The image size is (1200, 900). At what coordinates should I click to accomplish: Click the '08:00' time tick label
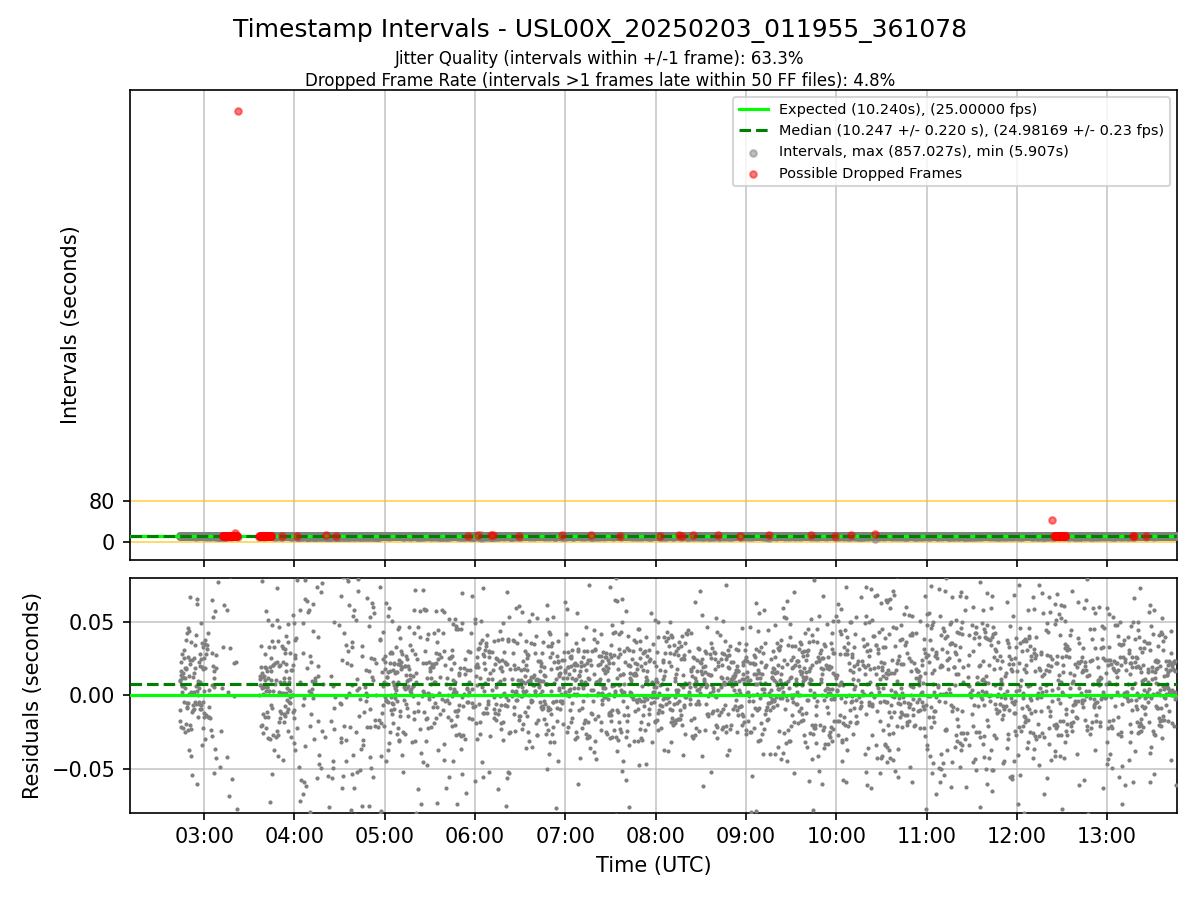(x=655, y=834)
